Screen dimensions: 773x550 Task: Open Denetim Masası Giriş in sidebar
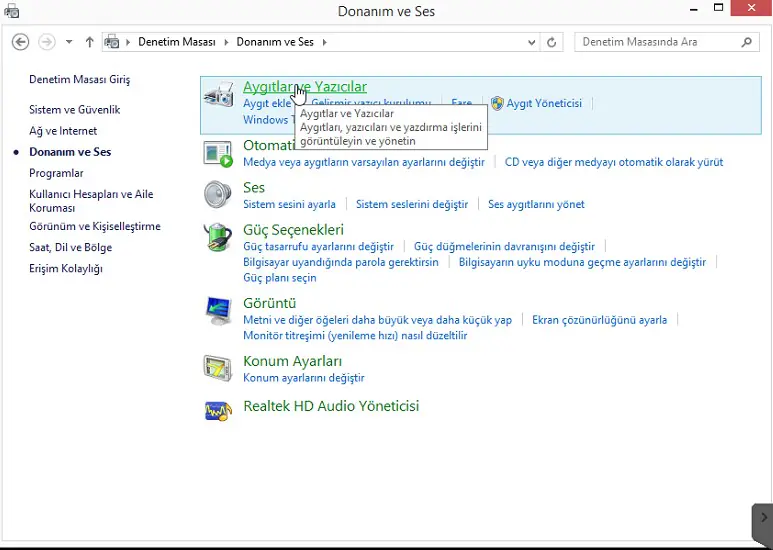tap(79, 79)
